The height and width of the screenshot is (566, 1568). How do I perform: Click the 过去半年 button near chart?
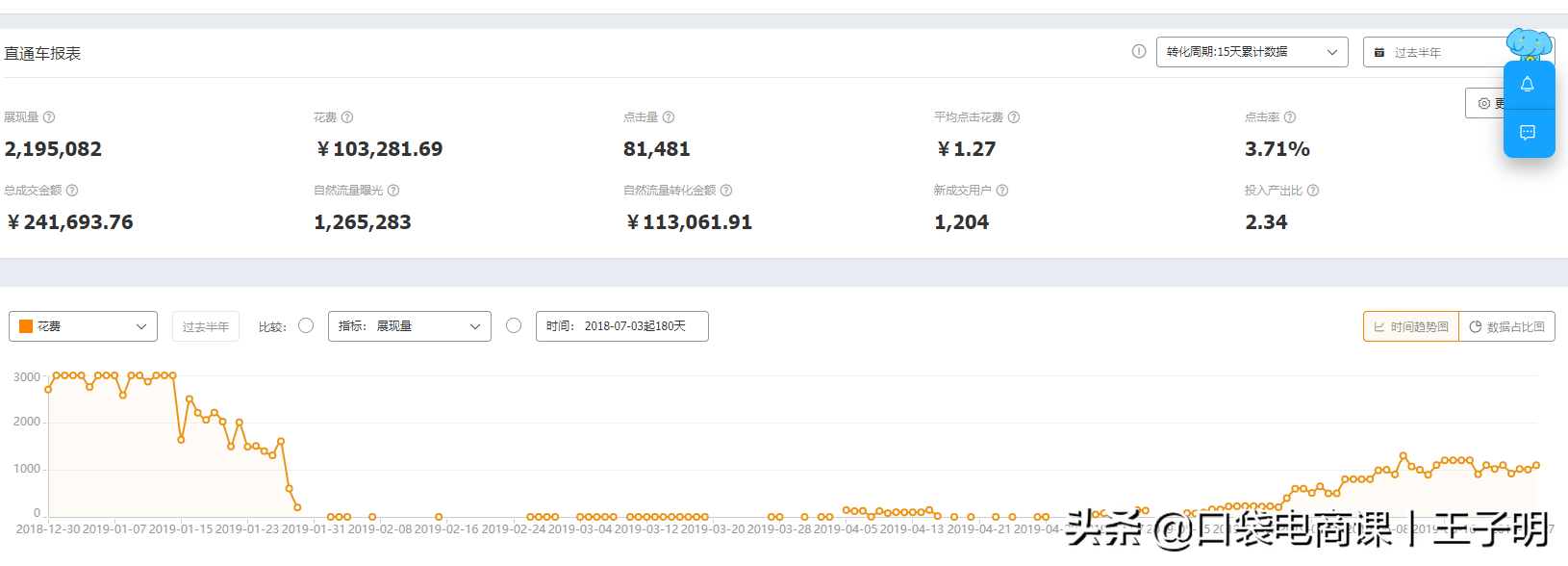(x=206, y=326)
